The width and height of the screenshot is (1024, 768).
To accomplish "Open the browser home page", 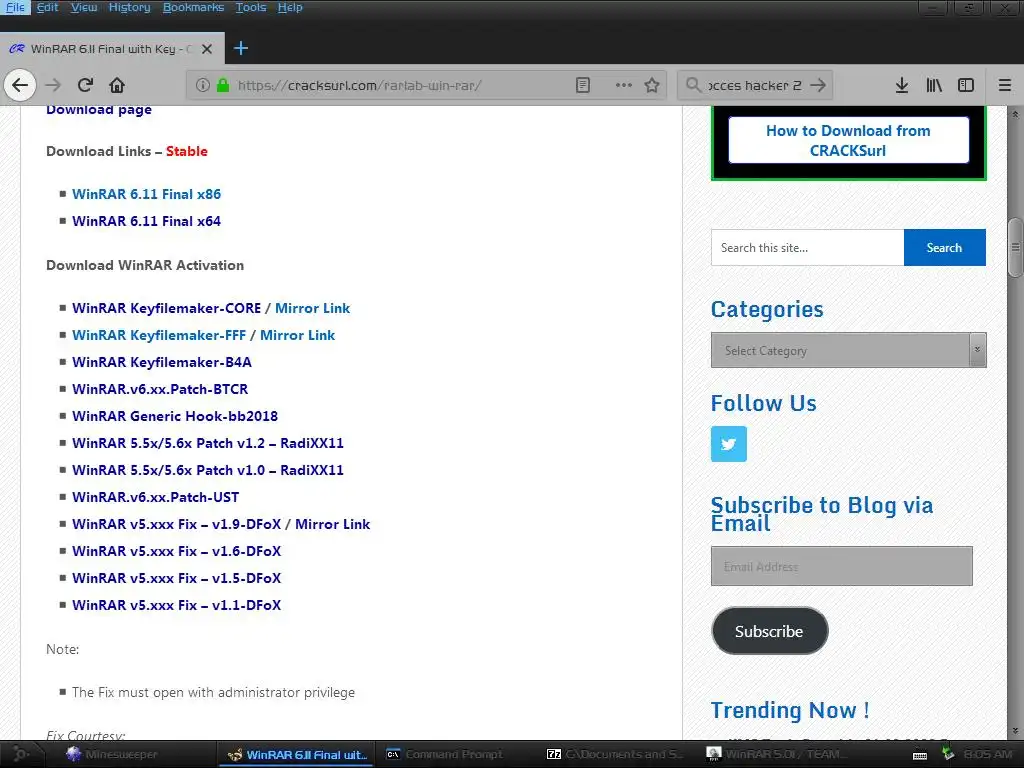I will 117,85.
